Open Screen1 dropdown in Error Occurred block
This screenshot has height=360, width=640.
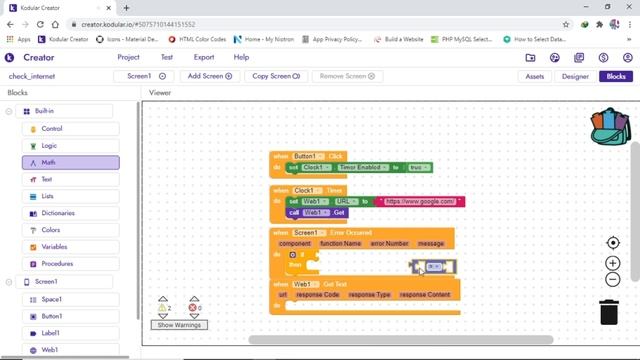[x=309, y=233]
